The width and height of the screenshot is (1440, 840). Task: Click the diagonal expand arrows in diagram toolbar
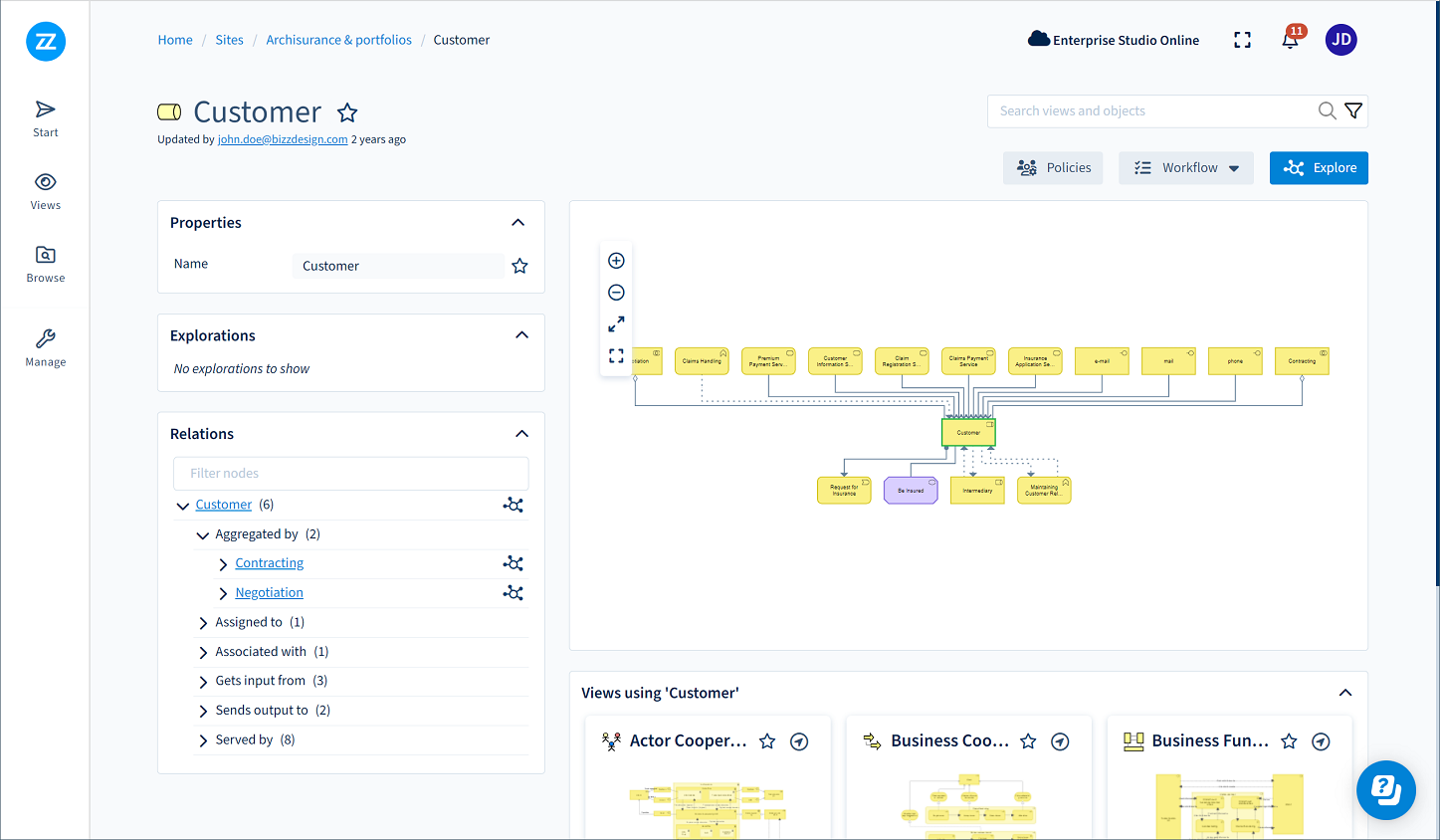616,324
